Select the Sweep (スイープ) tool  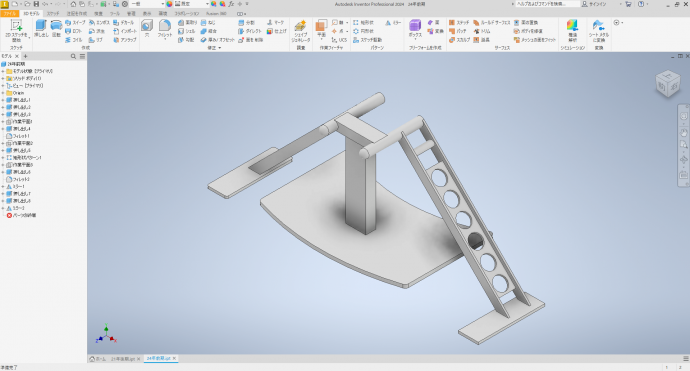click(75, 22)
